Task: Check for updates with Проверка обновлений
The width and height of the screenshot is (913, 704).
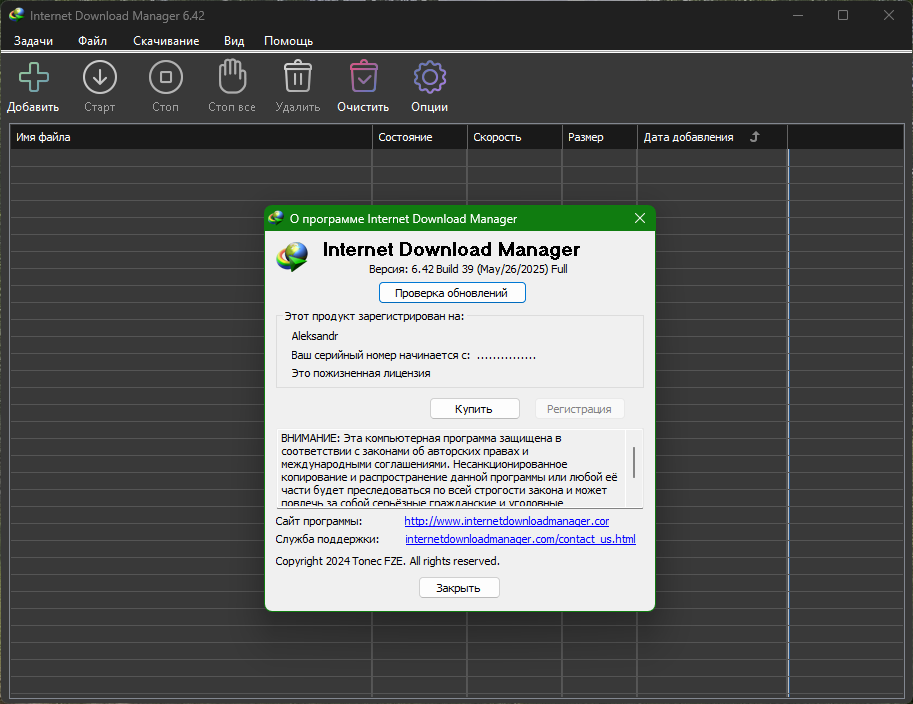Action: [452, 292]
